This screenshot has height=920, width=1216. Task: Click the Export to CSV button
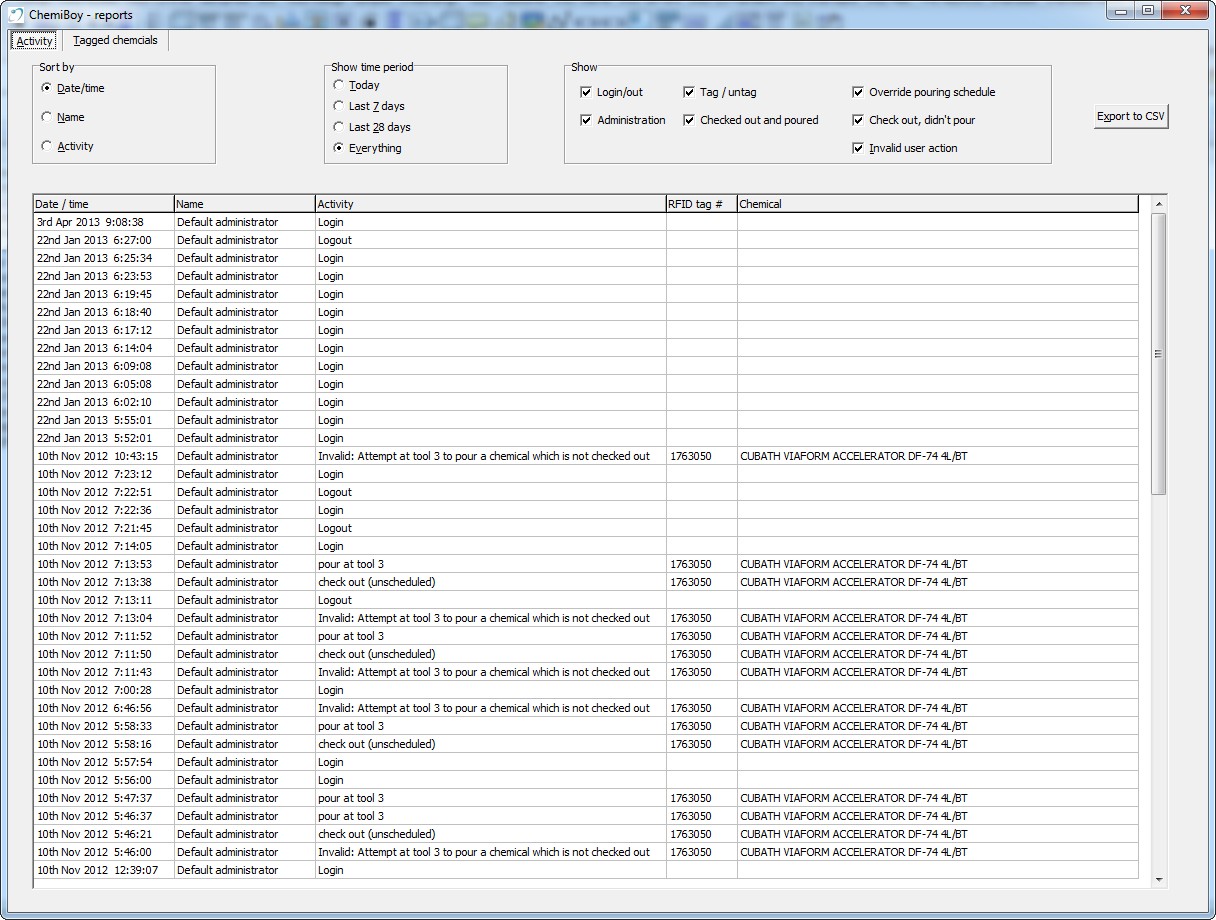coord(1130,117)
